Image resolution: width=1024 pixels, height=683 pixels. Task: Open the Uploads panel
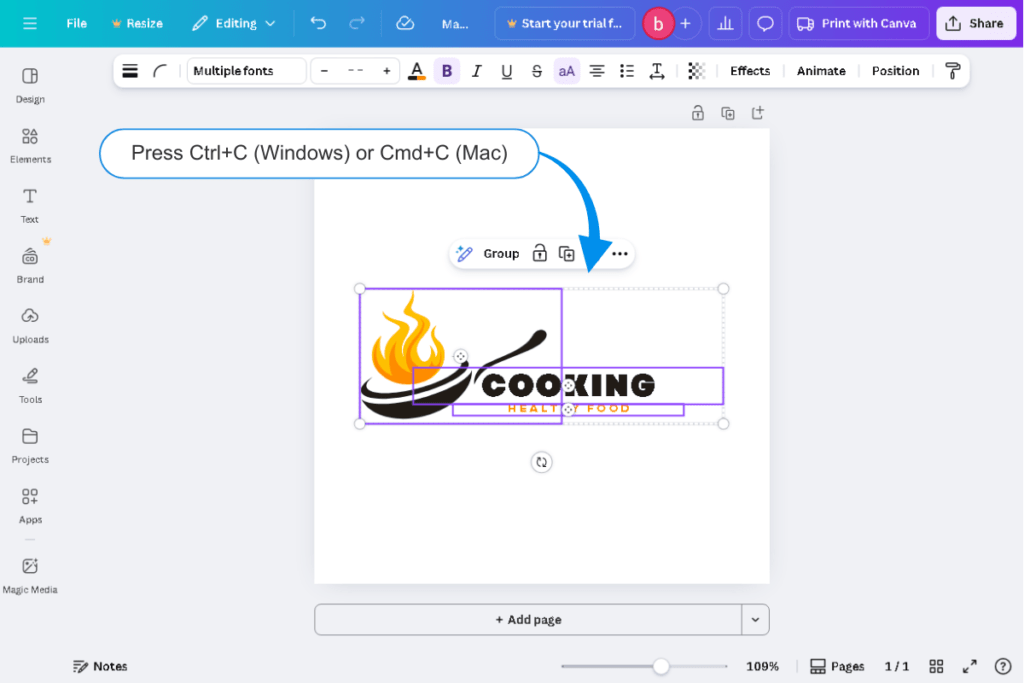pos(30,325)
